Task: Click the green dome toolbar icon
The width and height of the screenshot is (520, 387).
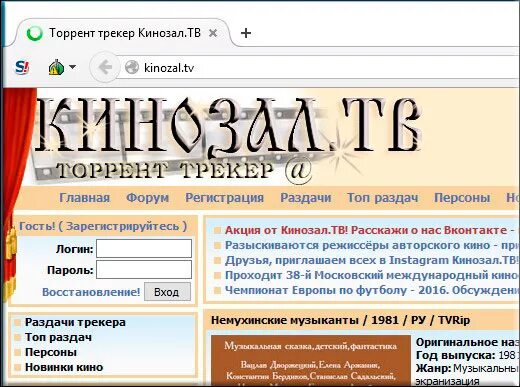Action: coord(56,67)
